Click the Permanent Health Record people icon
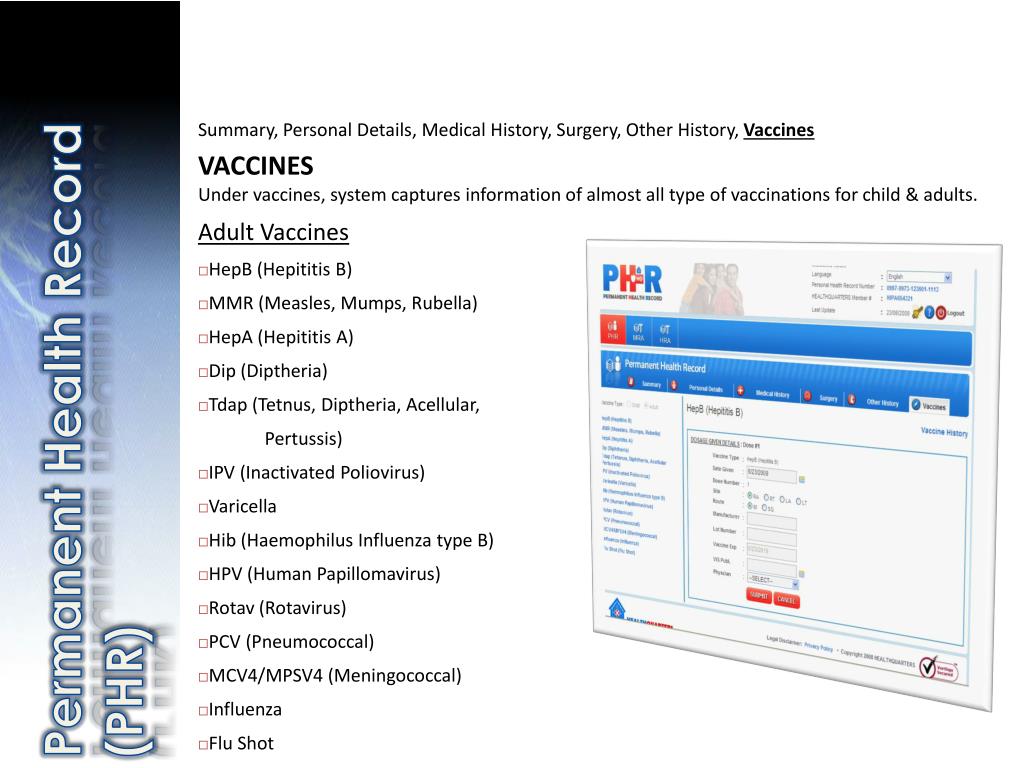 tap(613, 363)
